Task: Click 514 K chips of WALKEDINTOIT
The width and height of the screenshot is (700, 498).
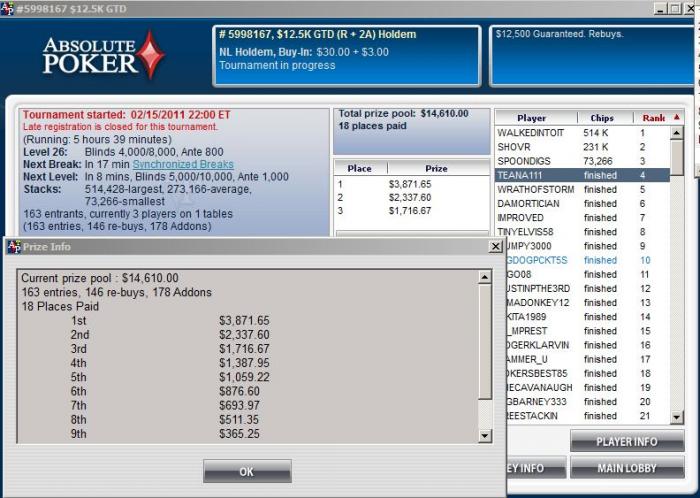Action: (596, 133)
